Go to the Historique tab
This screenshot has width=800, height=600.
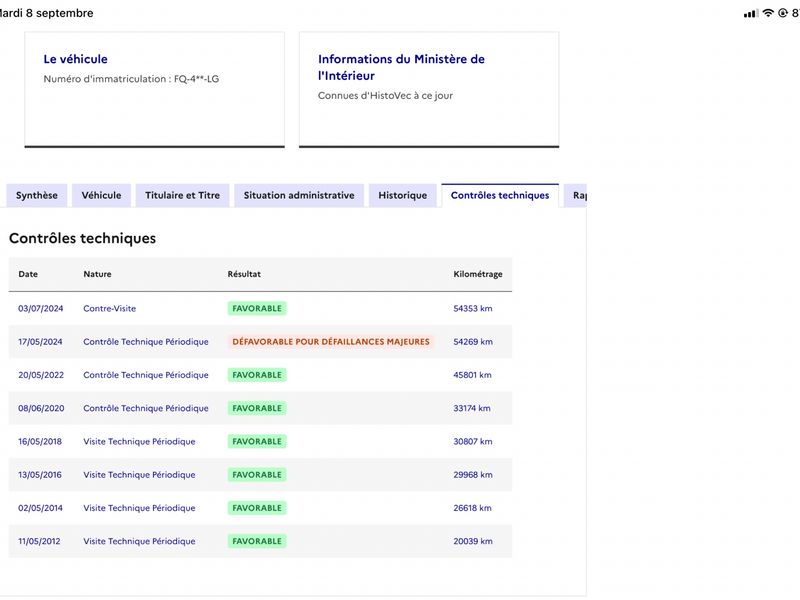[403, 195]
